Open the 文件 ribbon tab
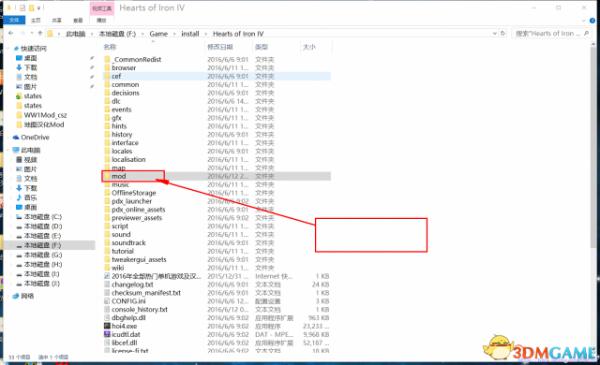 [x=15, y=20]
